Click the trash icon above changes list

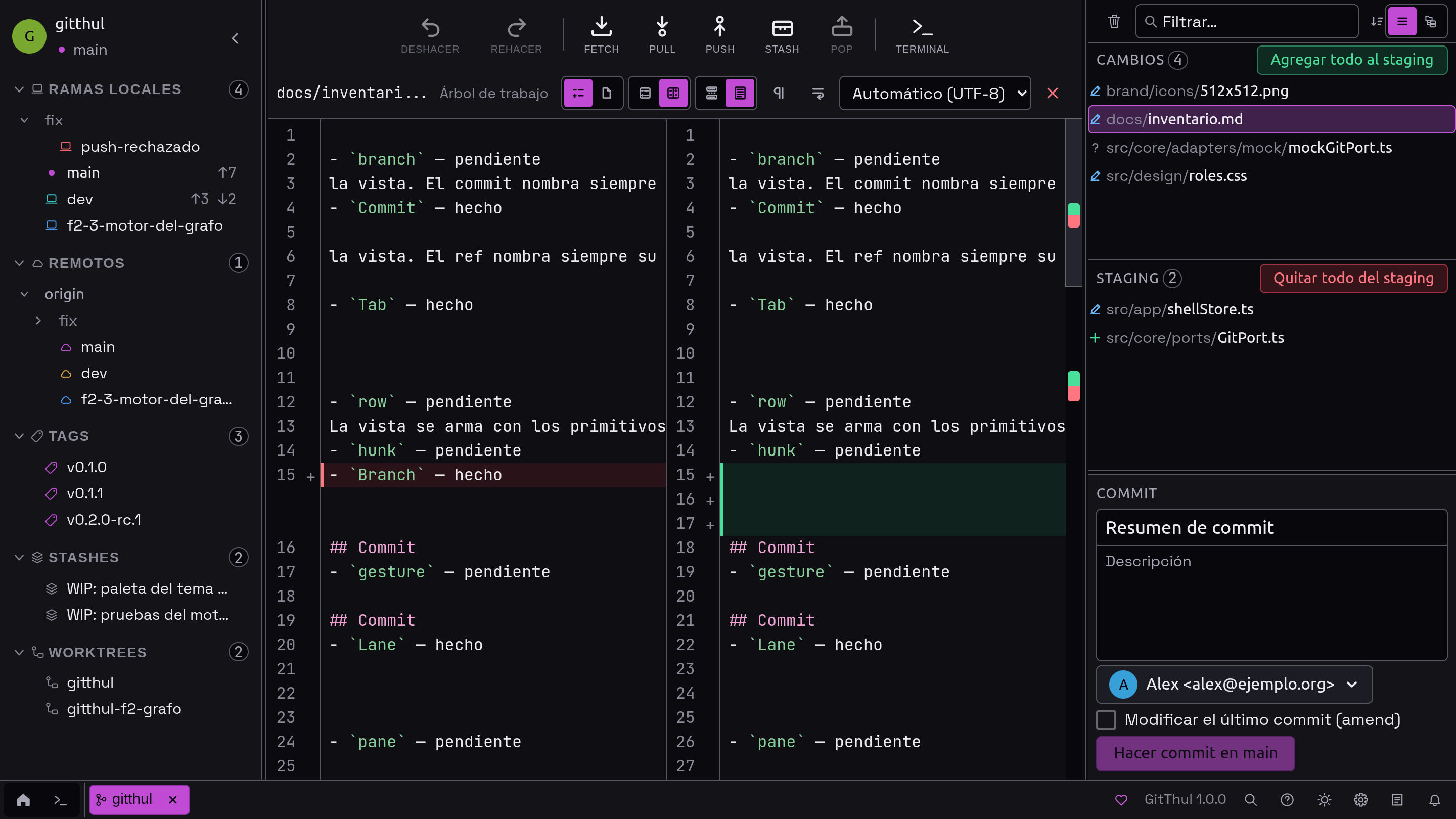pyautogui.click(x=1114, y=22)
